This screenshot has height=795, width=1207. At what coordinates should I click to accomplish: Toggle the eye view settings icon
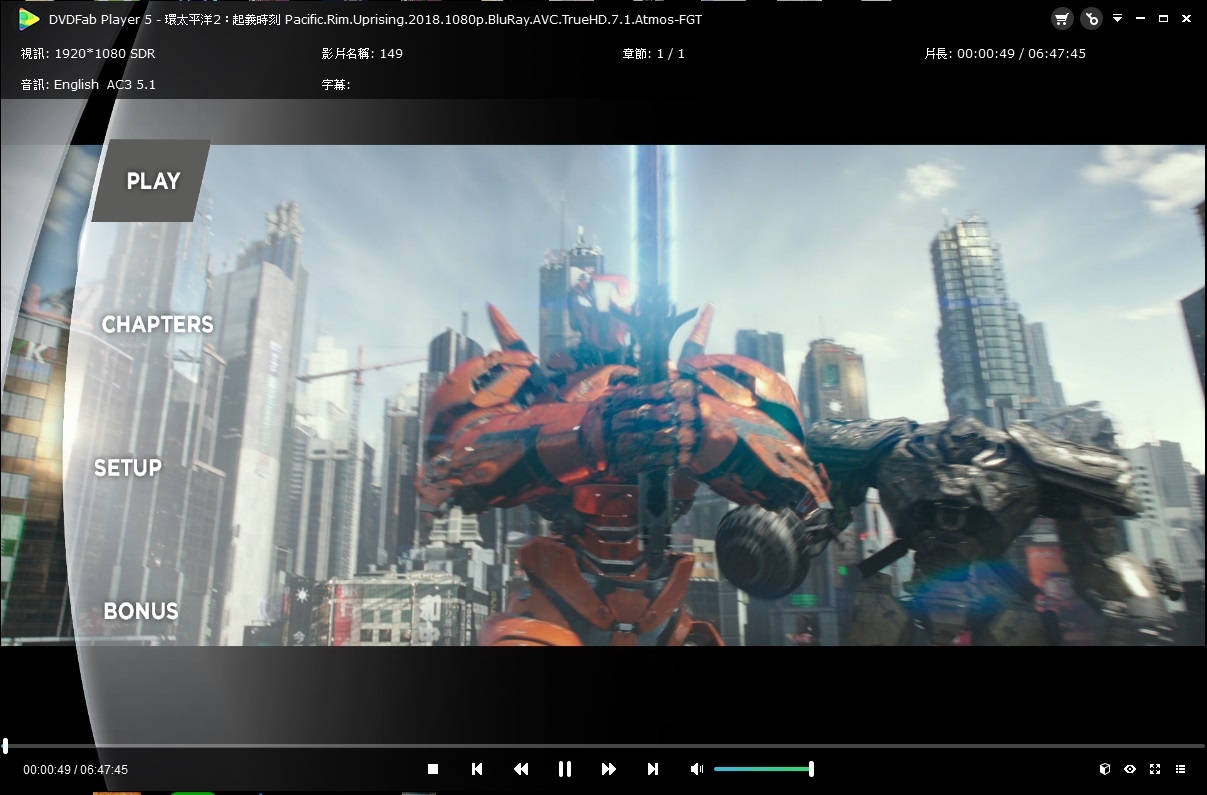pos(1130,769)
